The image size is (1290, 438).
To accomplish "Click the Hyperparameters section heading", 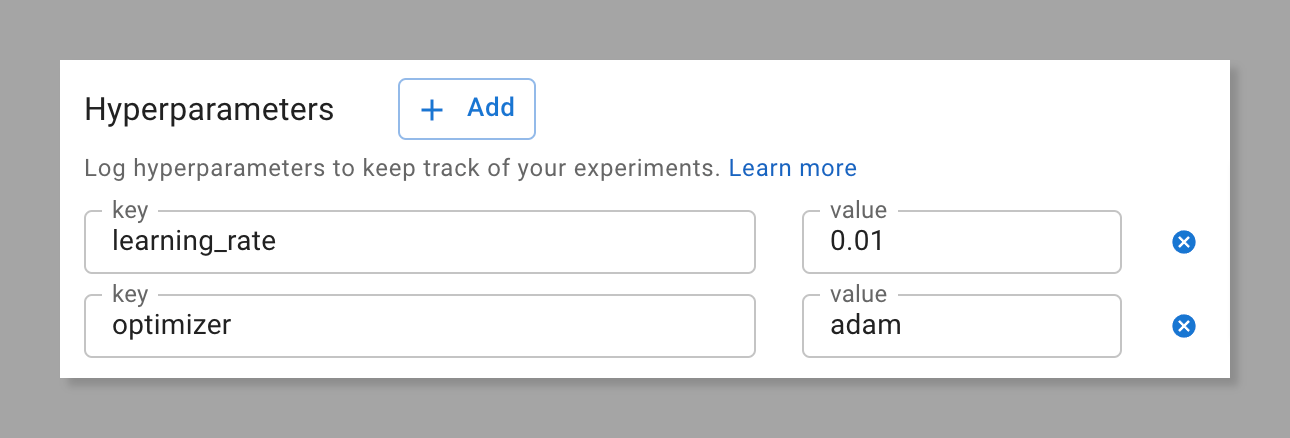I will coord(209,109).
